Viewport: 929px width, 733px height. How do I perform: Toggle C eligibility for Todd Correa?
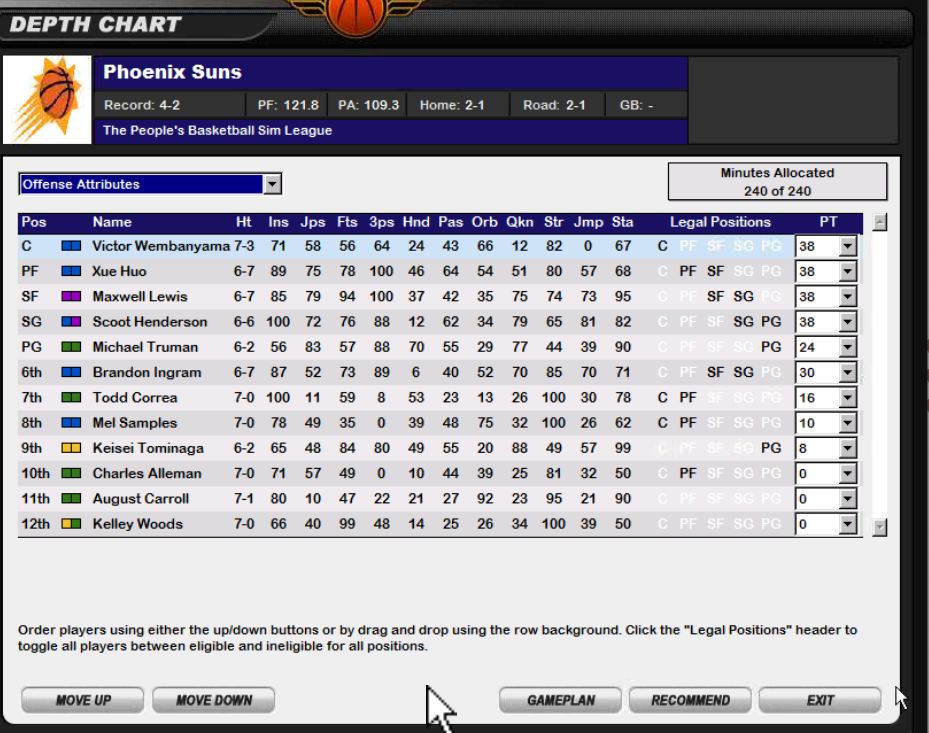pyautogui.click(x=661, y=397)
